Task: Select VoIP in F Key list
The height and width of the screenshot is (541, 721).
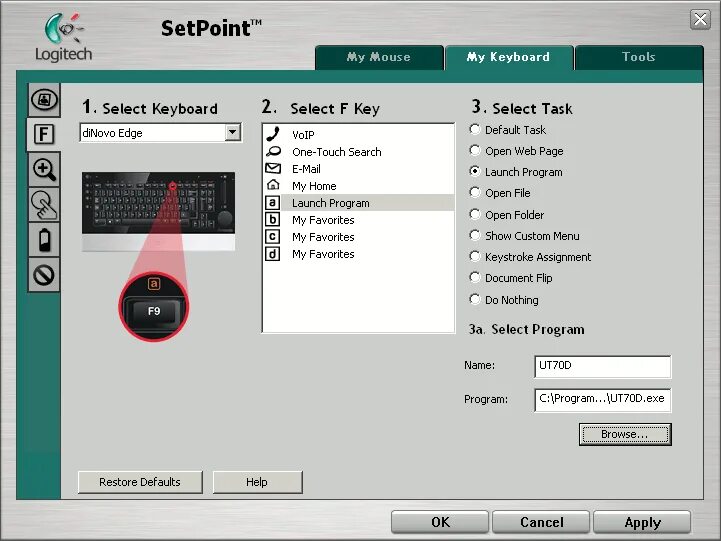Action: click(359, 135)
